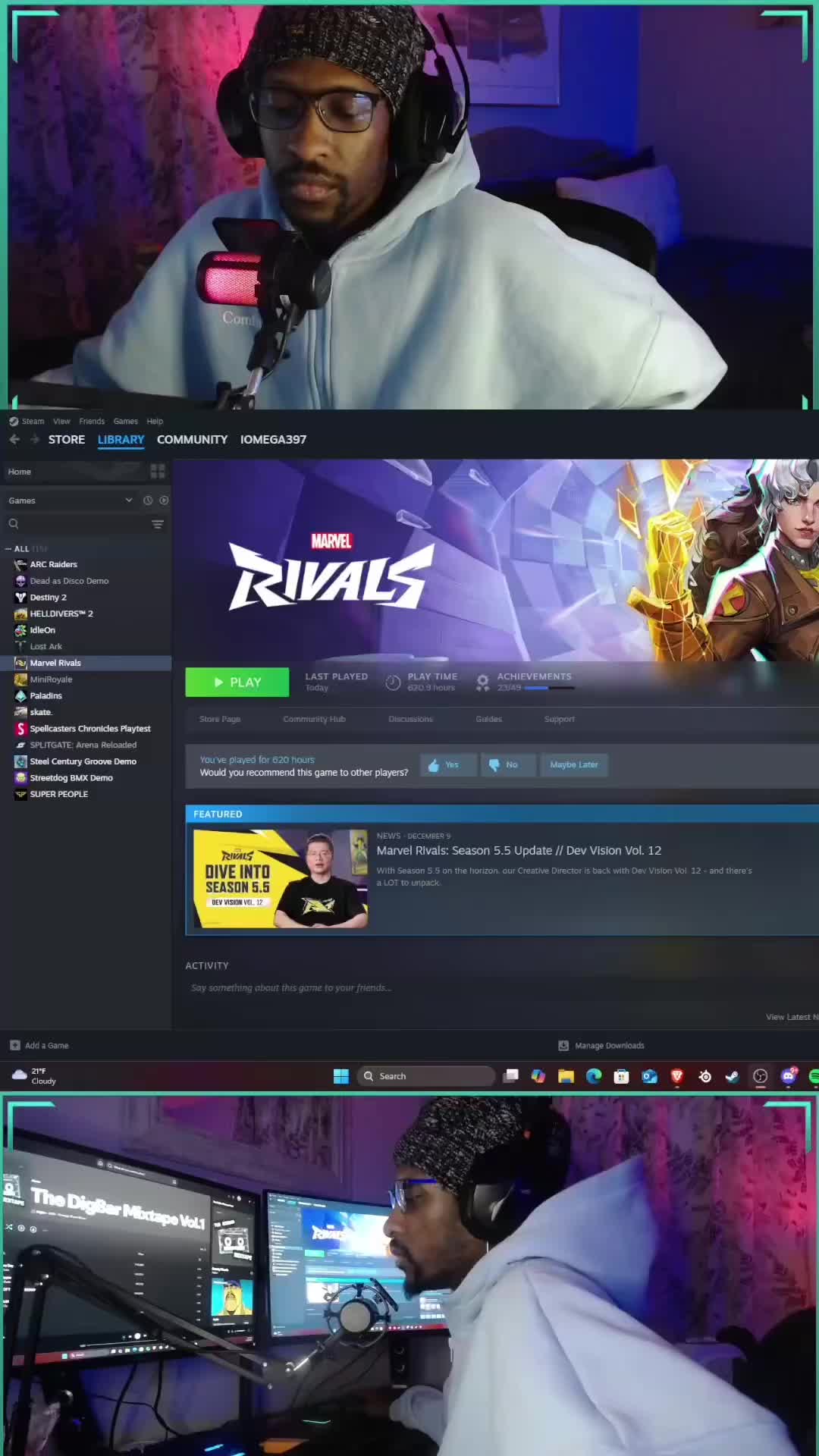
Task: Select Dead as Disco Demo in library
Action: click(x=69, y=581)
